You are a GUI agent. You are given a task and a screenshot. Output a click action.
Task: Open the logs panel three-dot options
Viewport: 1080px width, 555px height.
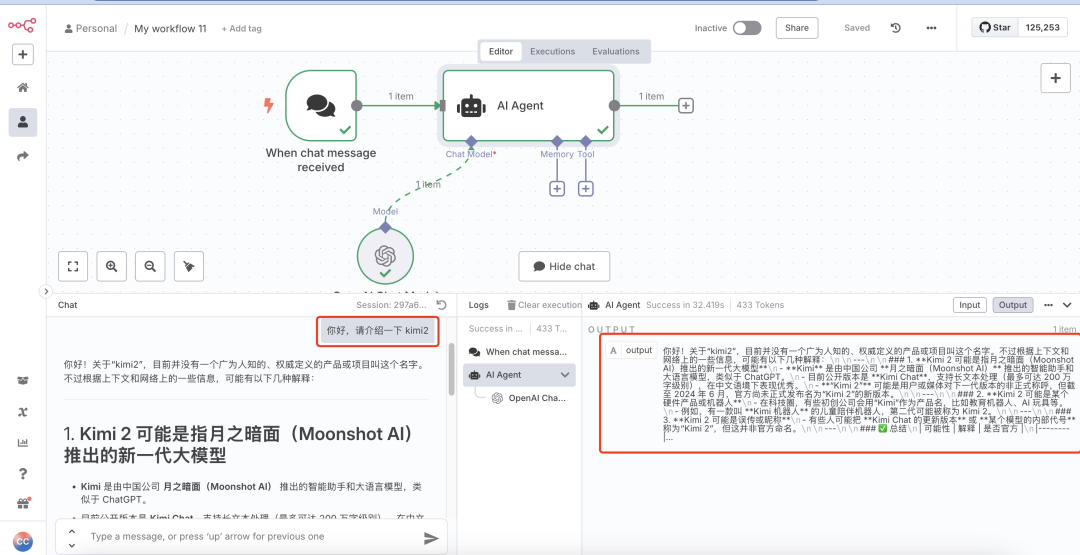point(1048,305)
